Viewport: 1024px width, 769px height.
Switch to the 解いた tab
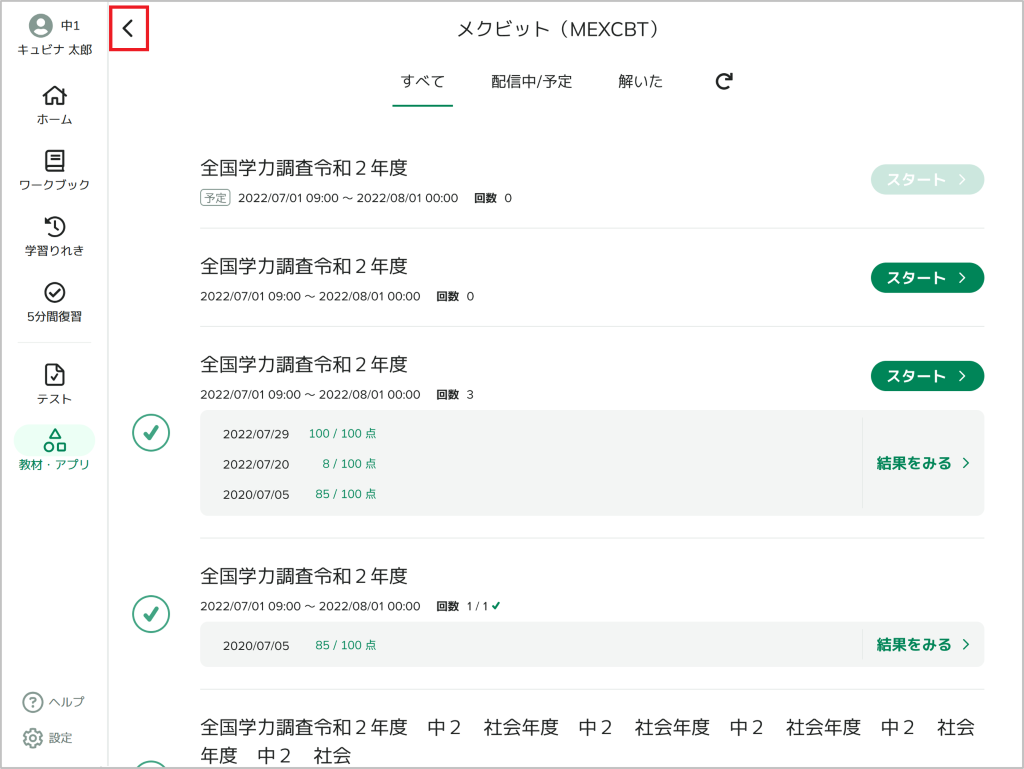(x=640, y=82)
